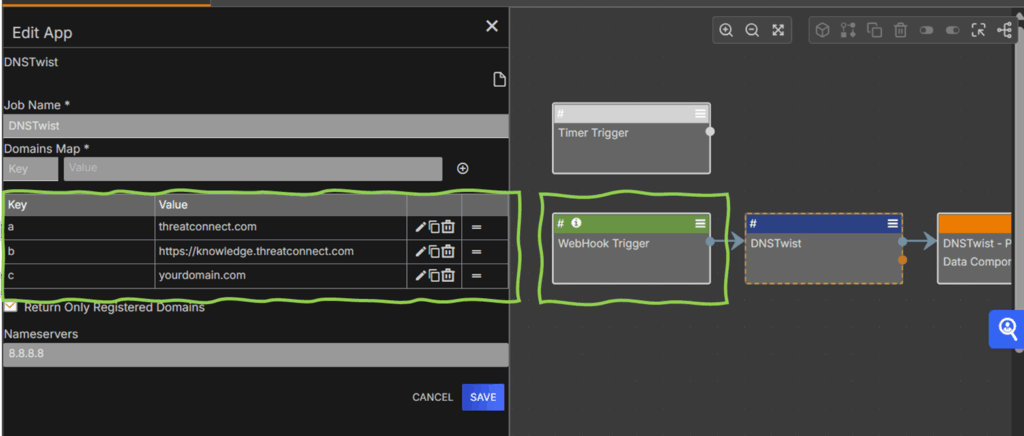Click the key cell b

[x=79, y=251]
